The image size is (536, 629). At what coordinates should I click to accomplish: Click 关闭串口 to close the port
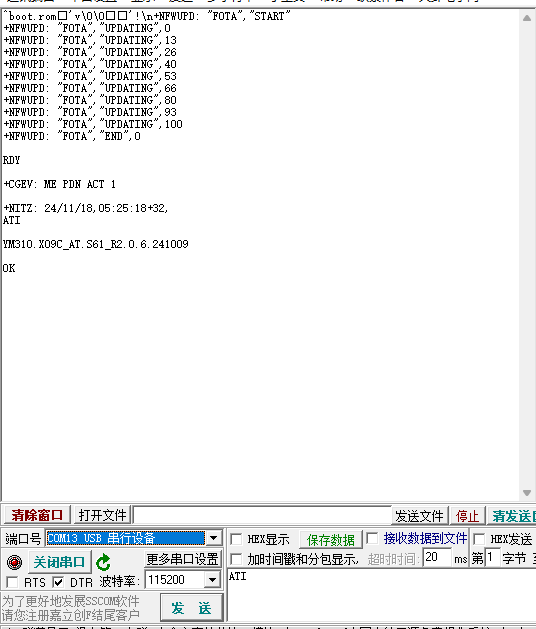[x=59, y=562]
